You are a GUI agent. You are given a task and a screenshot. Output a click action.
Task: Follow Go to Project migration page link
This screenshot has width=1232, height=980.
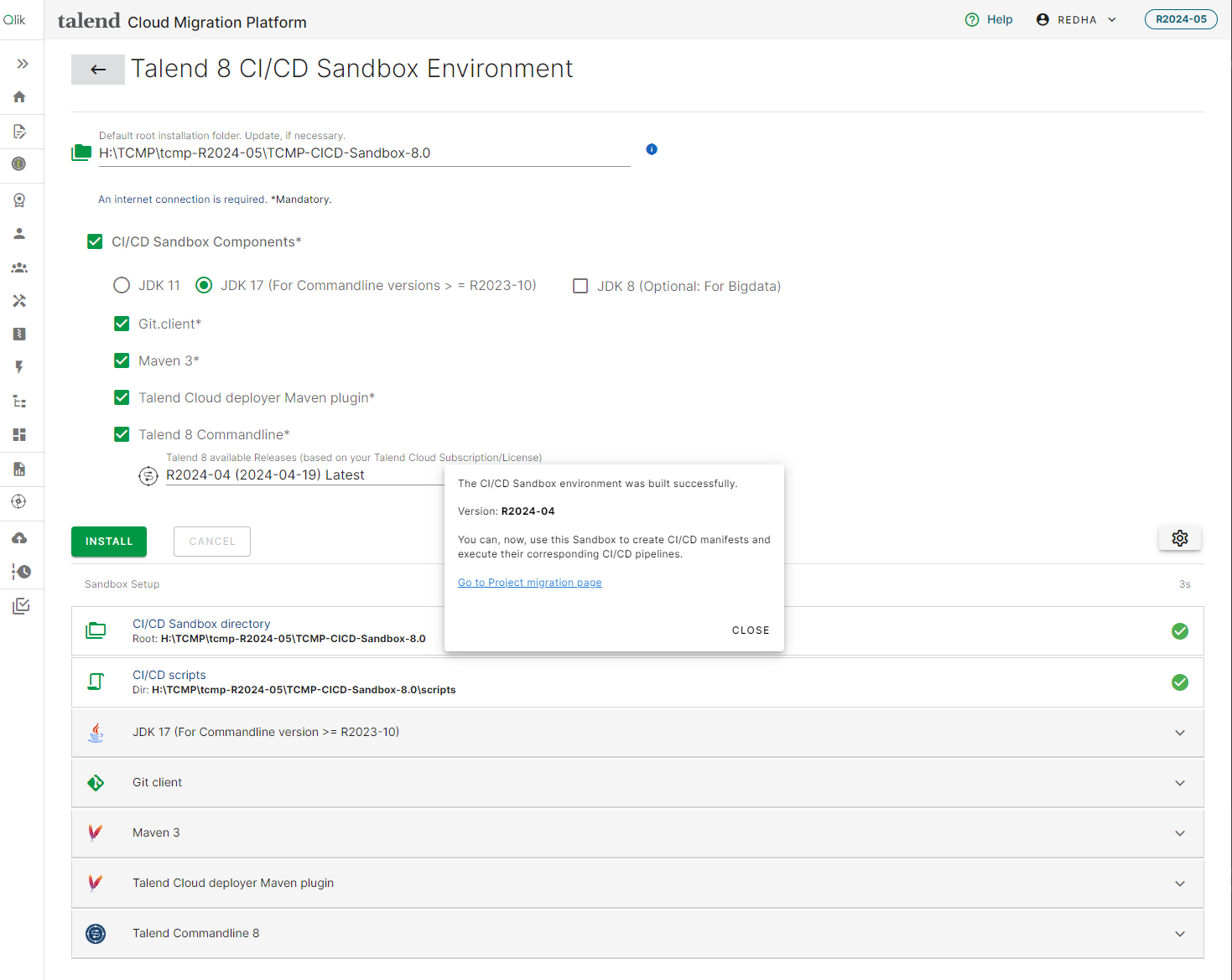pyautogui.click(x=530, y=583)
